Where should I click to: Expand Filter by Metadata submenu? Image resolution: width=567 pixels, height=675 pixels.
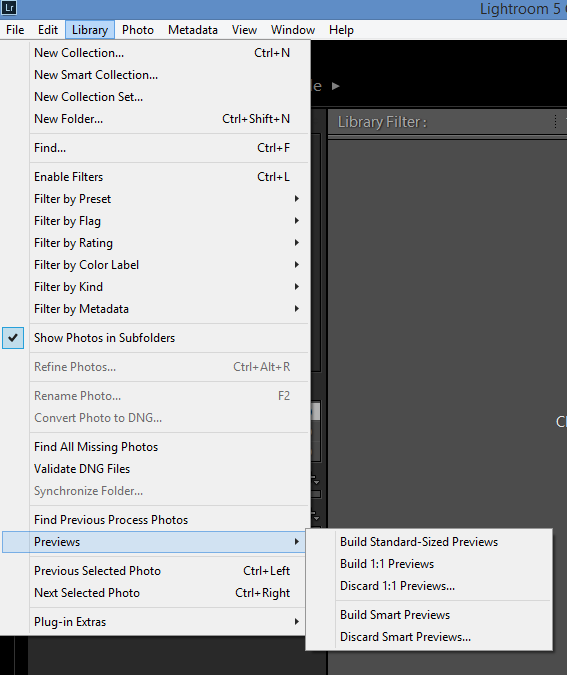click(155, 309)
